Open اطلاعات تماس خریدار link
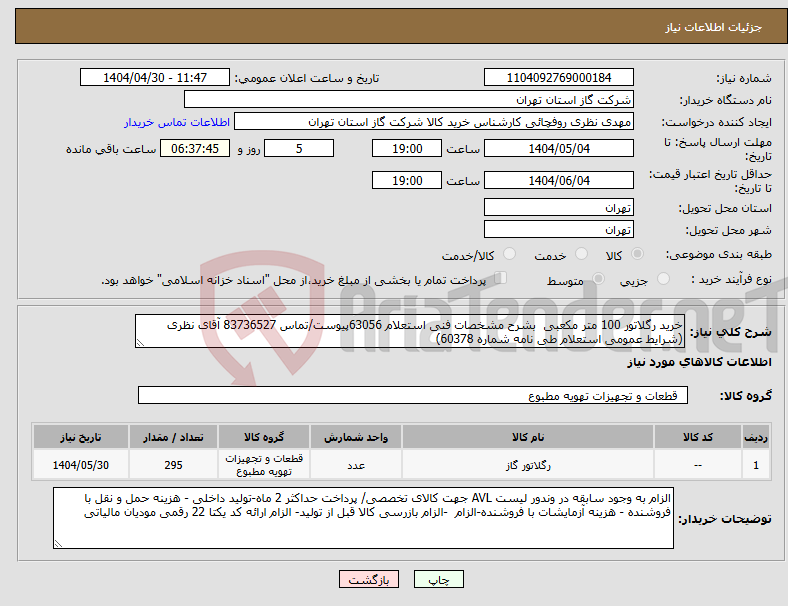 click(x=177, y=122)
